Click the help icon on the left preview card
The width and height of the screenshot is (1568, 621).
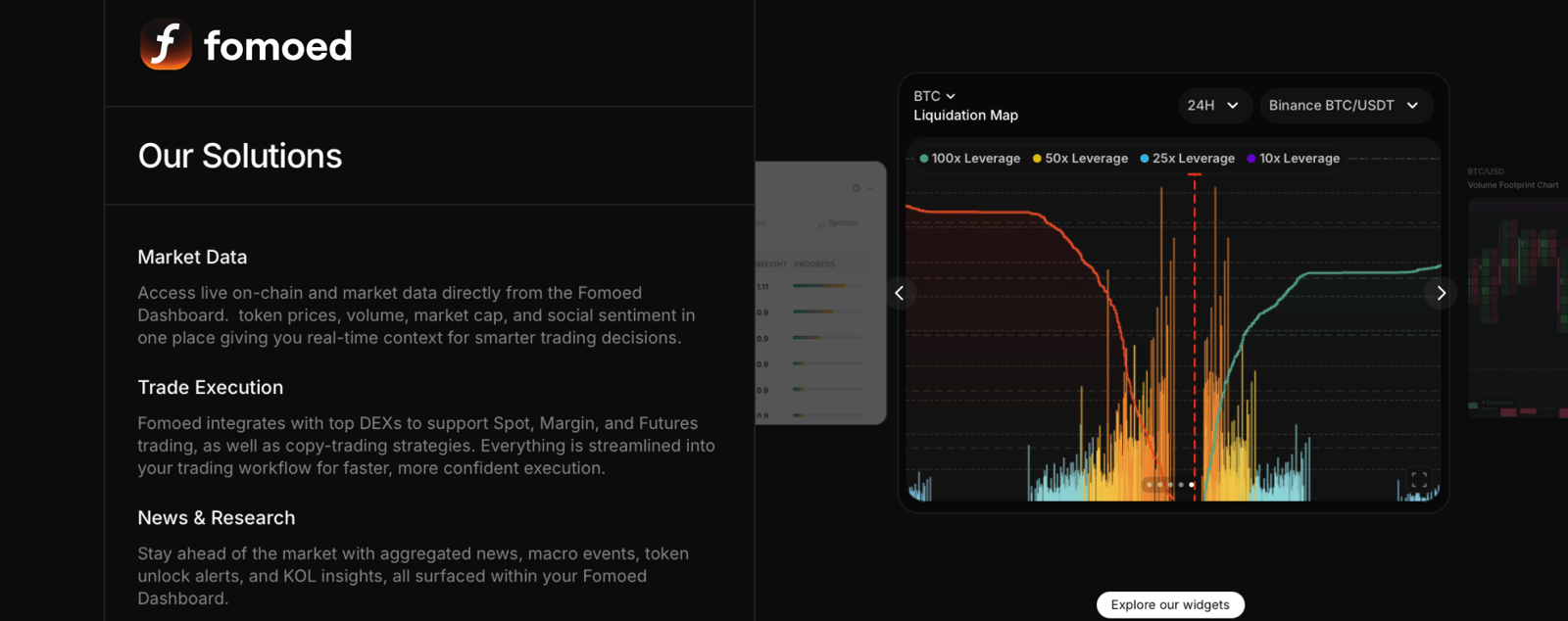click(x=856, y=188)
